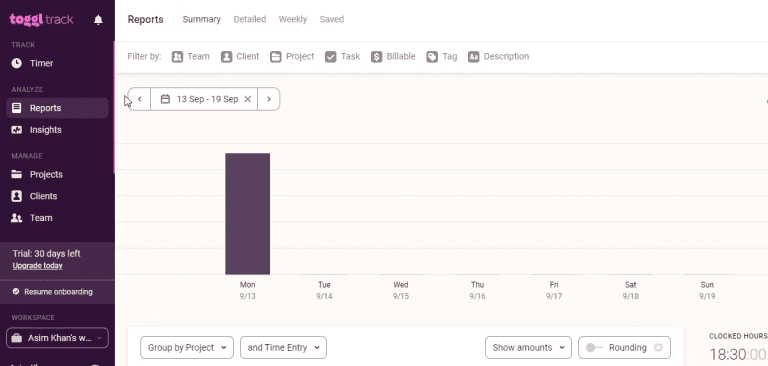This screenshot has width=768, height=366.
Task: Open the Rounding settings gear
Action: tap(658, 347)
